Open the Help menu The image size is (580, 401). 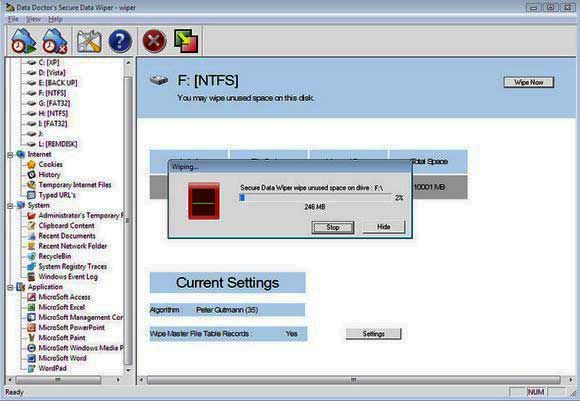point(55,19)
